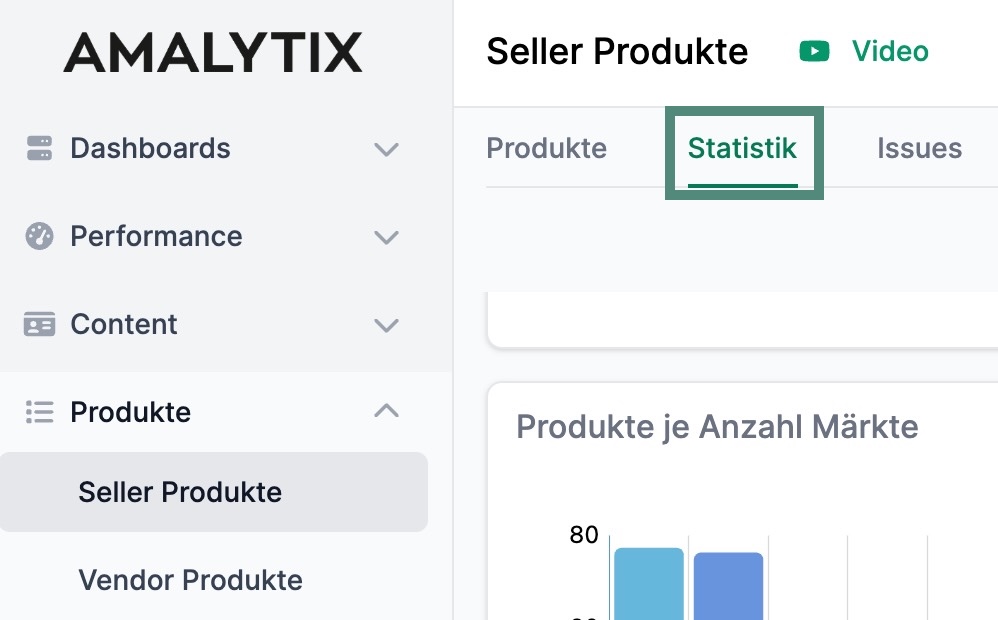
Task: Expand the Performance menu chevron
Action: (386, 238)
